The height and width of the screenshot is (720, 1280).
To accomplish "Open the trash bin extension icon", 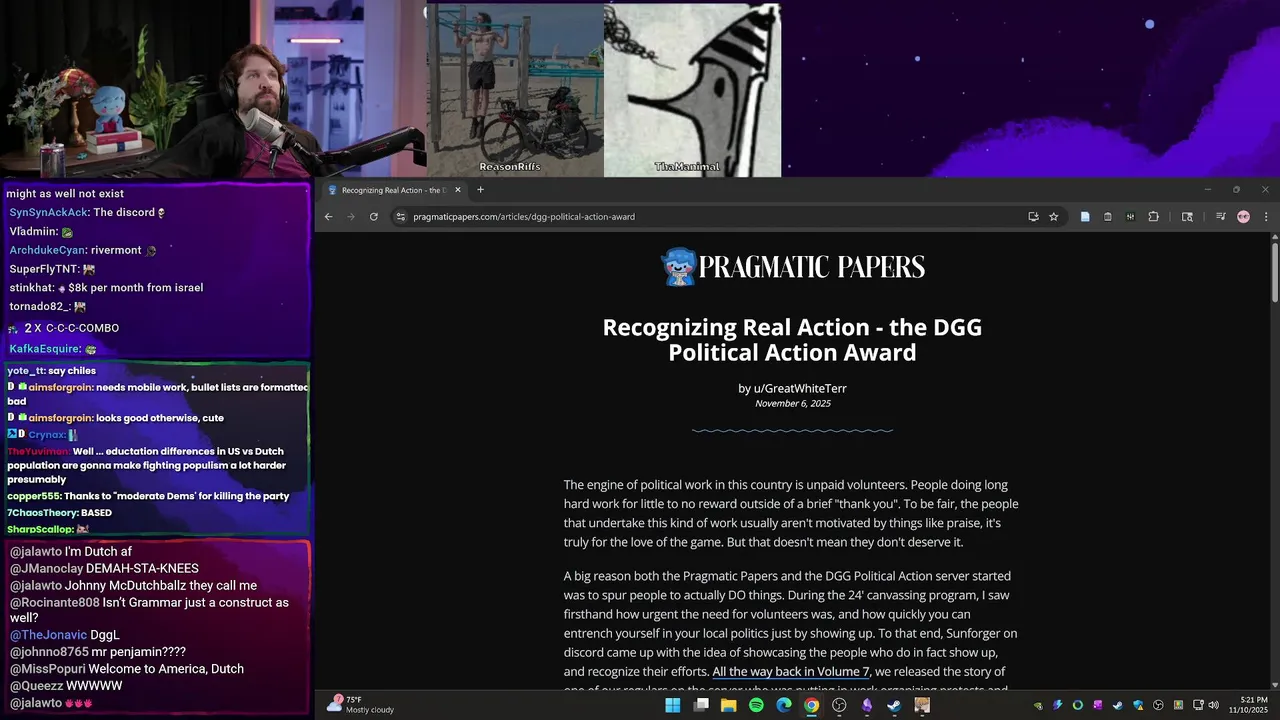I will [x=1108, y=216].
